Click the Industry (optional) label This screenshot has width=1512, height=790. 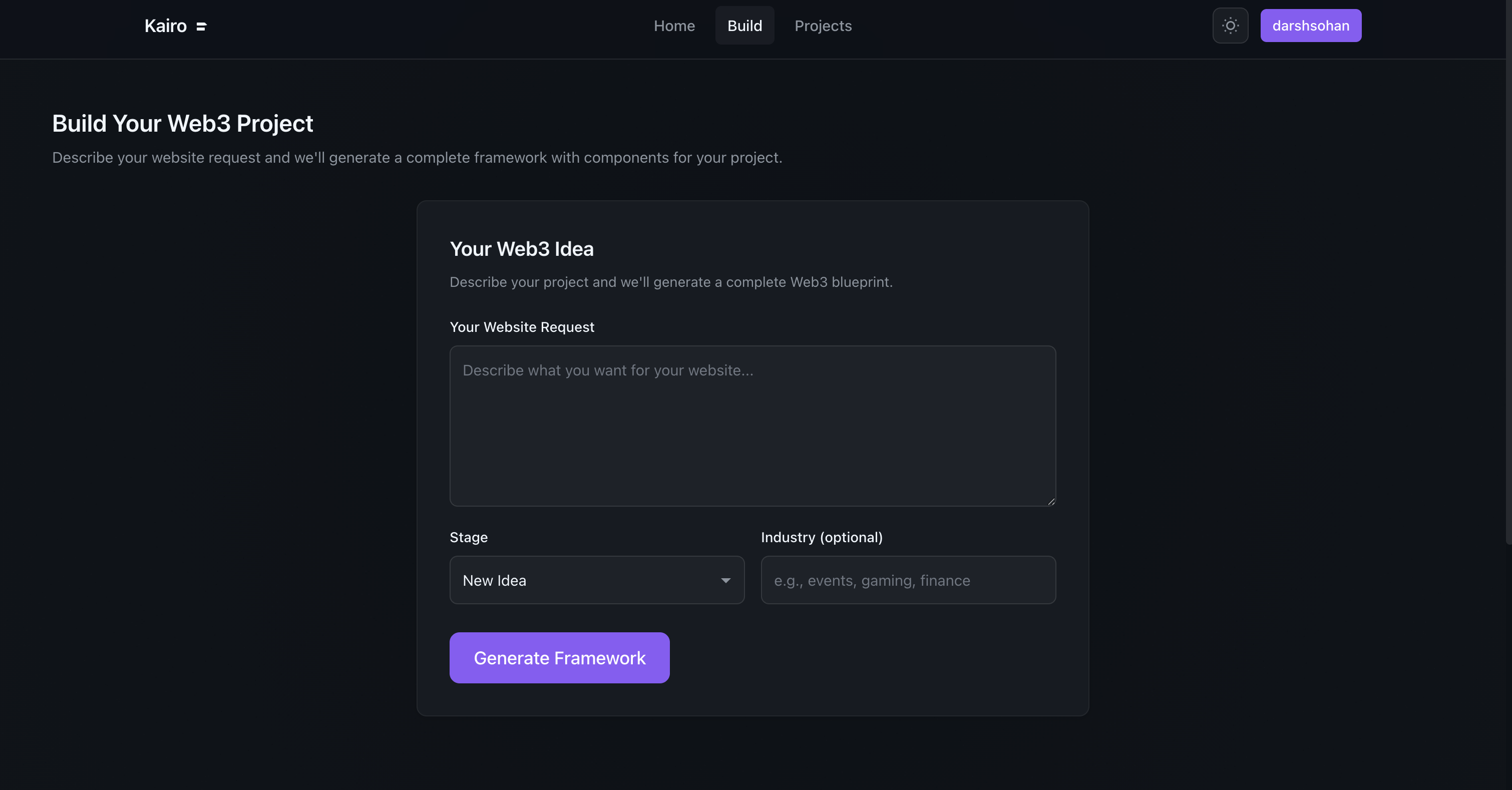tap(821, 537)
